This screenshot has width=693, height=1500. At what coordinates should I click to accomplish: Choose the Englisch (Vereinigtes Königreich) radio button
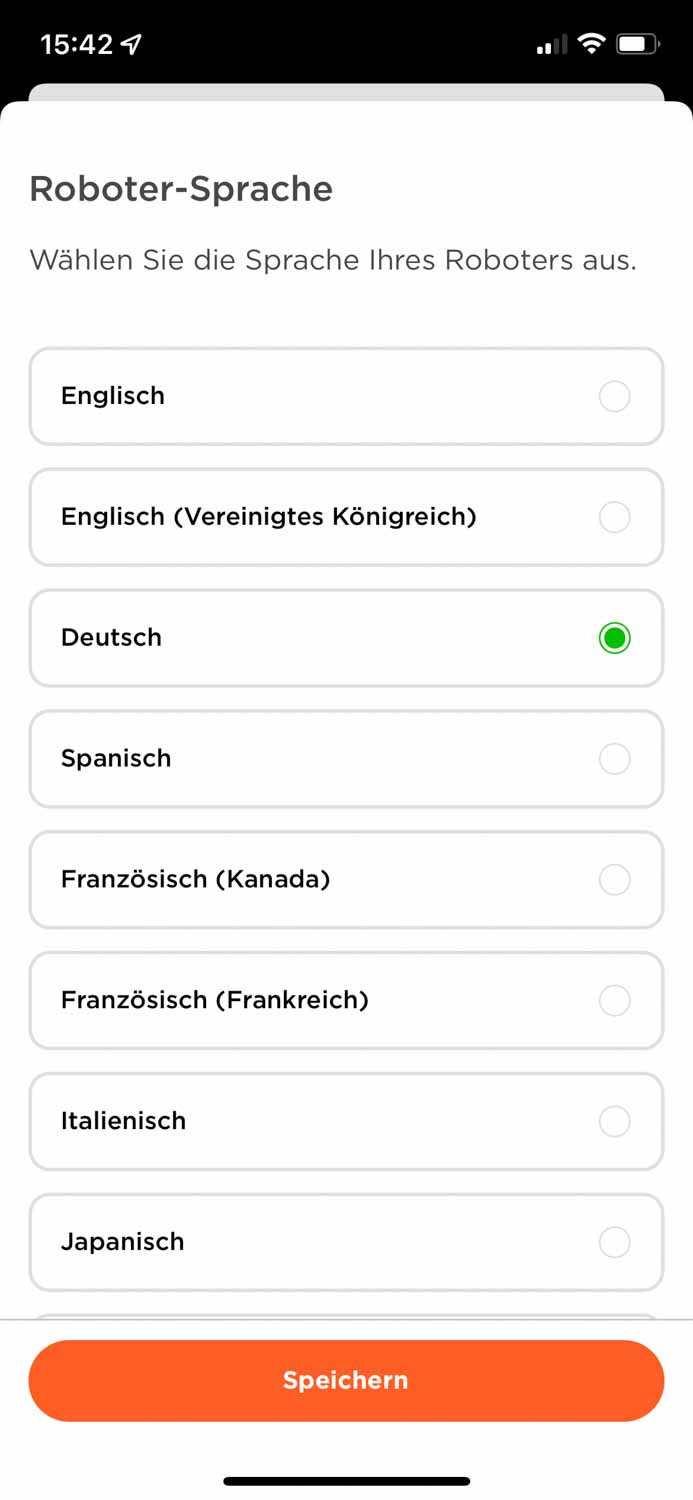[614, 517]
